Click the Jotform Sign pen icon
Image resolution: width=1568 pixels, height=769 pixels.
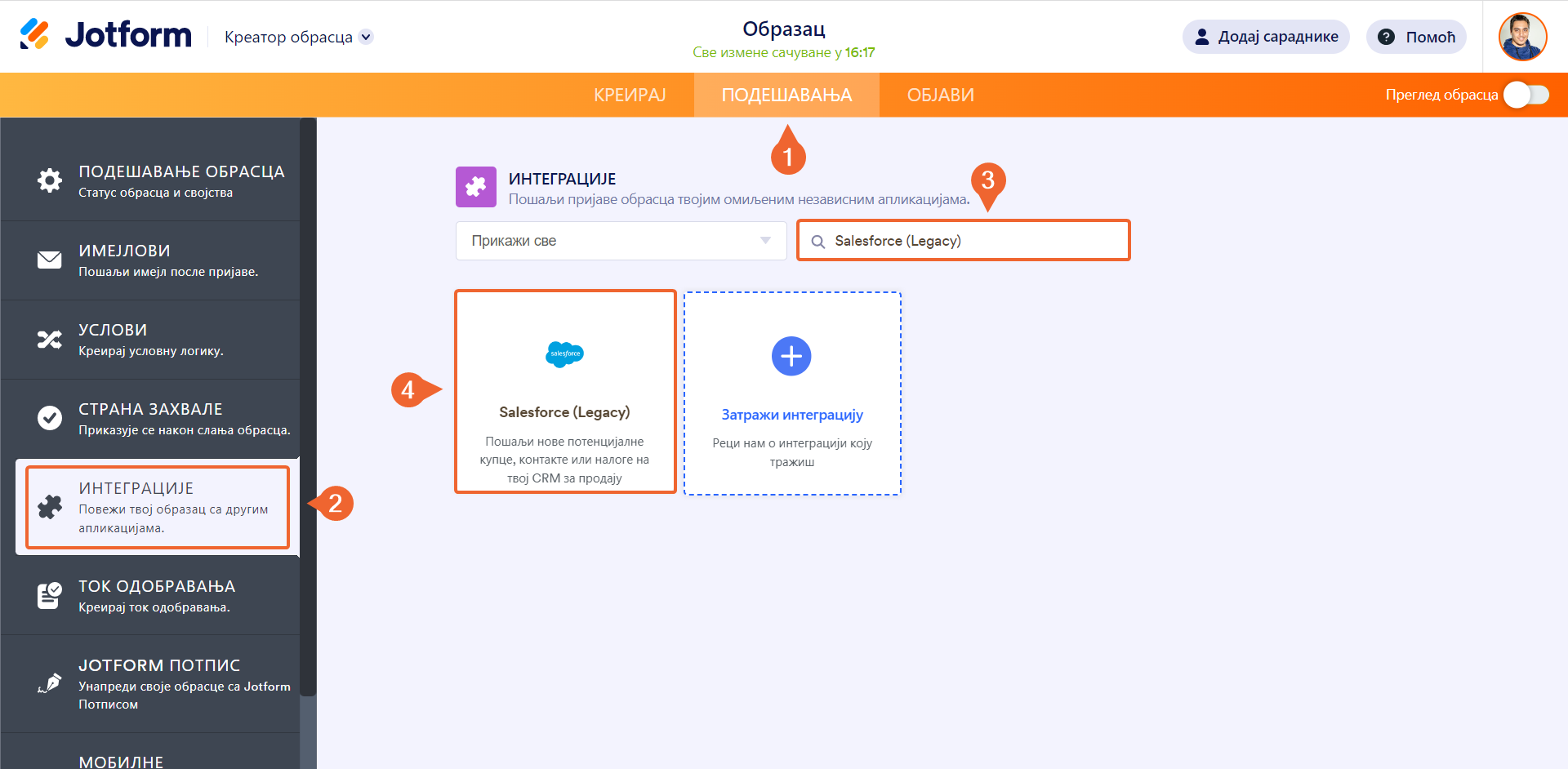tap(50, 683)
